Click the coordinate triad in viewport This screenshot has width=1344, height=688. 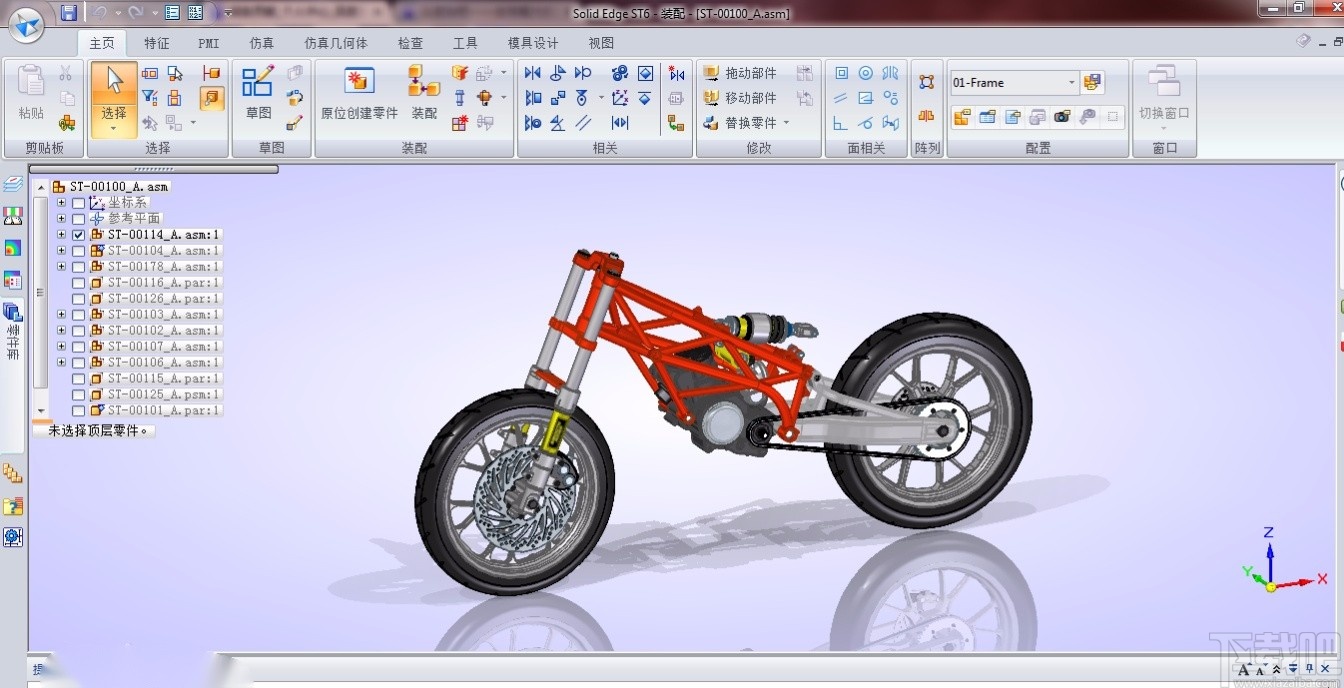pos(1282,560)
